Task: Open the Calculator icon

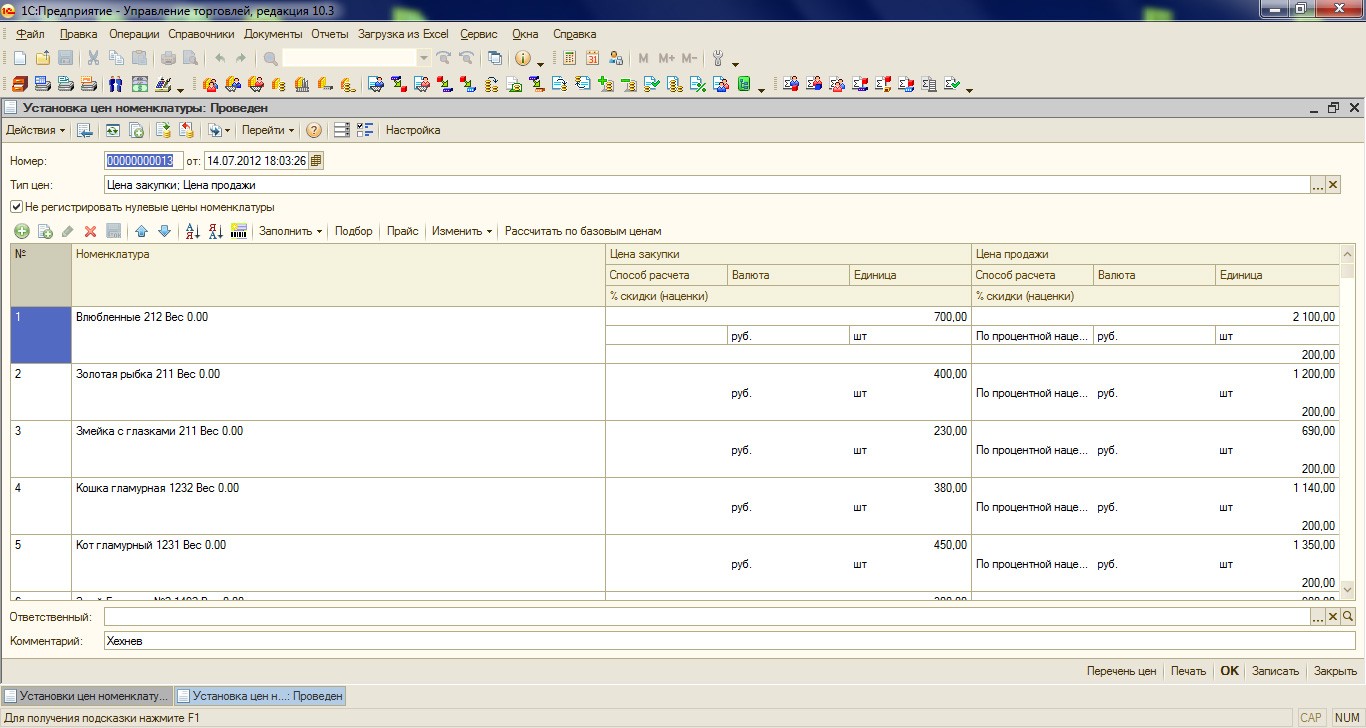Action: point(570,59)
